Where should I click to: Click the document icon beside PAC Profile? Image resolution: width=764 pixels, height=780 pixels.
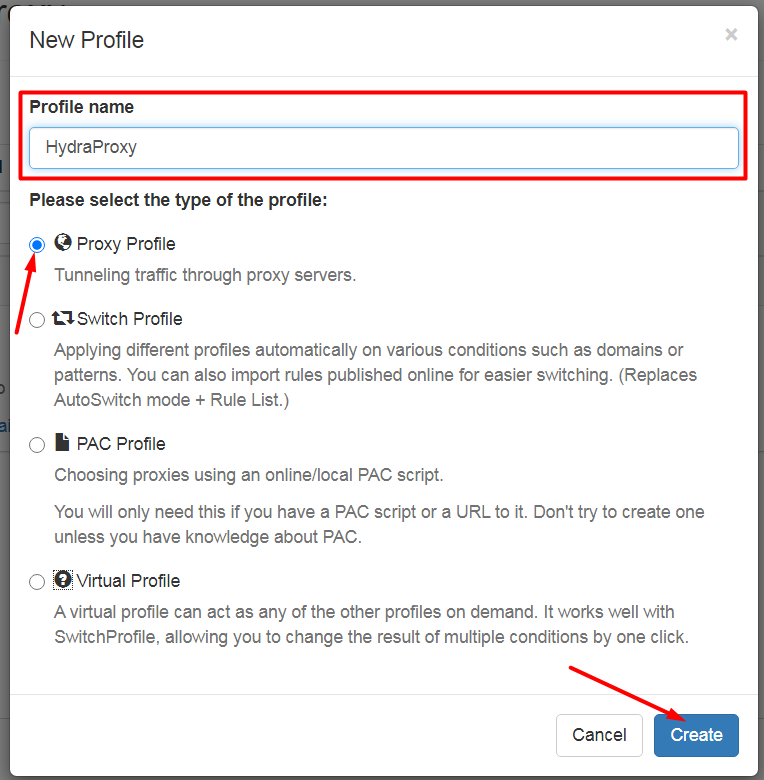tap(62, 442)
